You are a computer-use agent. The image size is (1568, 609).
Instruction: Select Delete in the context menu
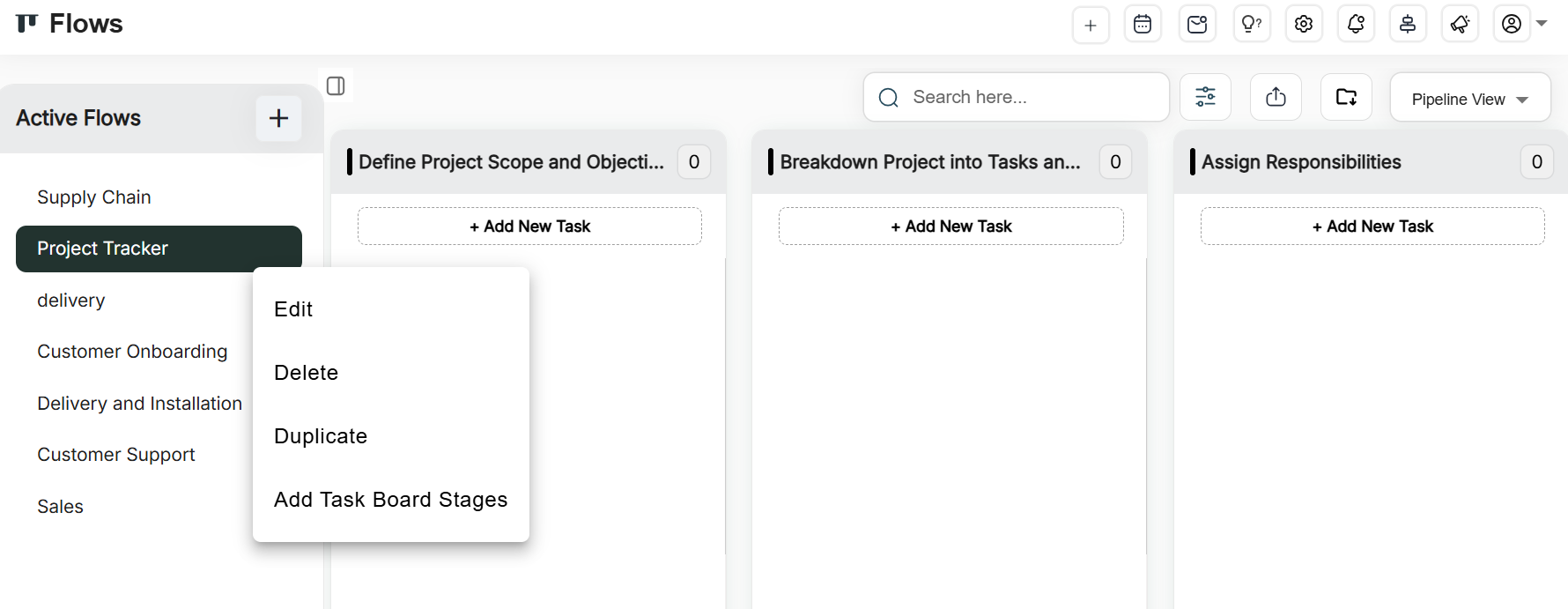306,373
